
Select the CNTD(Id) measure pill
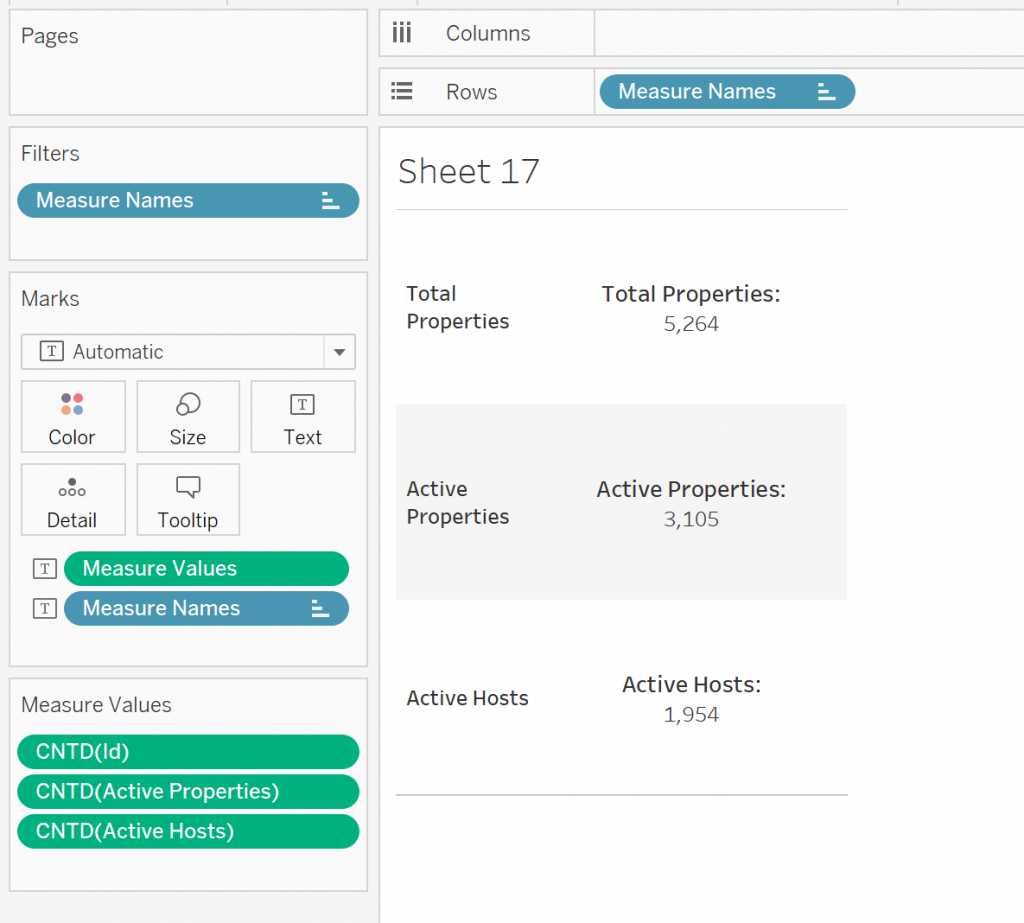pyautogui.click(x=188, y=752)
